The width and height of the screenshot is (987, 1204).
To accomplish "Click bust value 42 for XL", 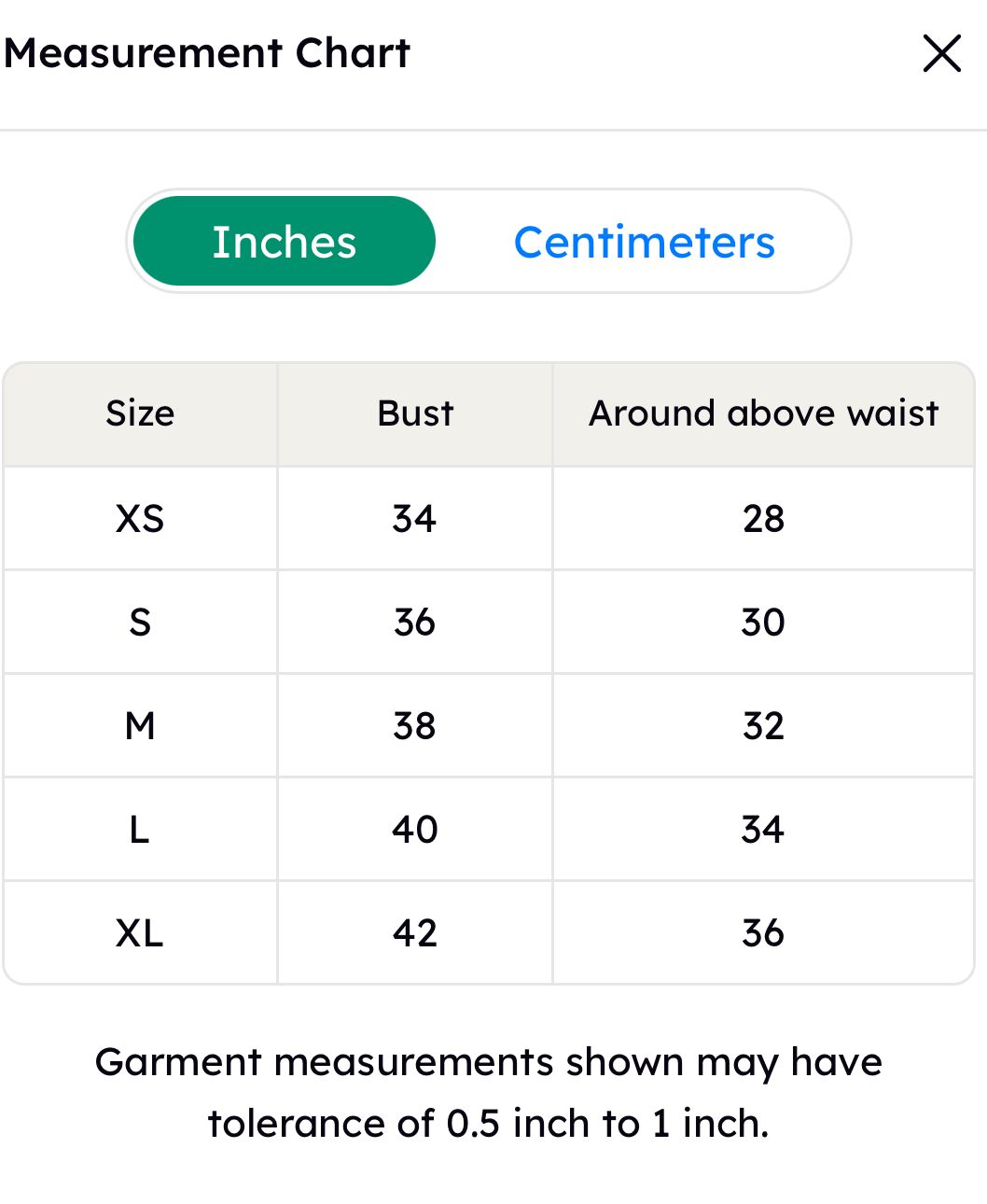I will [414, 933].
